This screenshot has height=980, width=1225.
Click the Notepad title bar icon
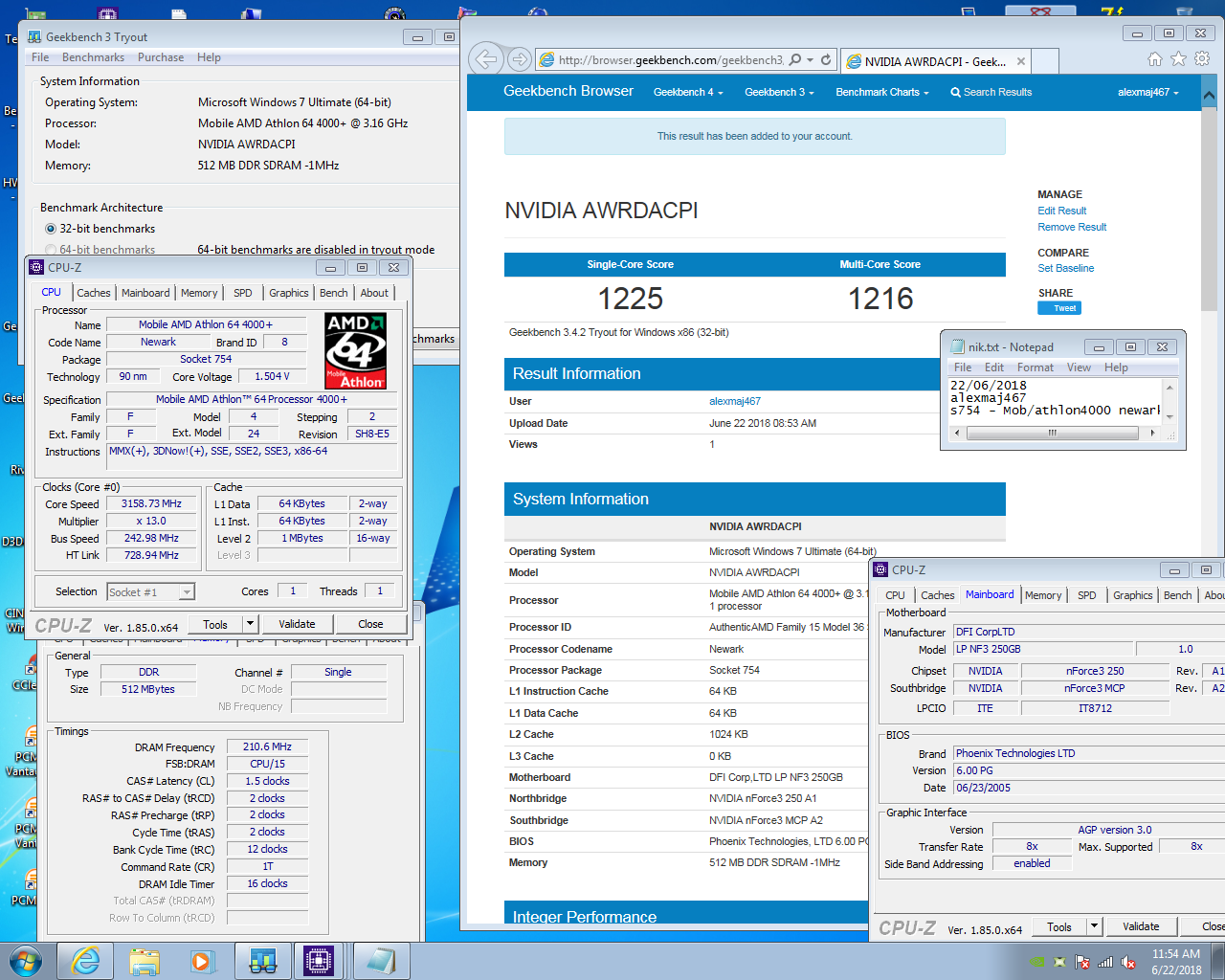pos(957,346)
